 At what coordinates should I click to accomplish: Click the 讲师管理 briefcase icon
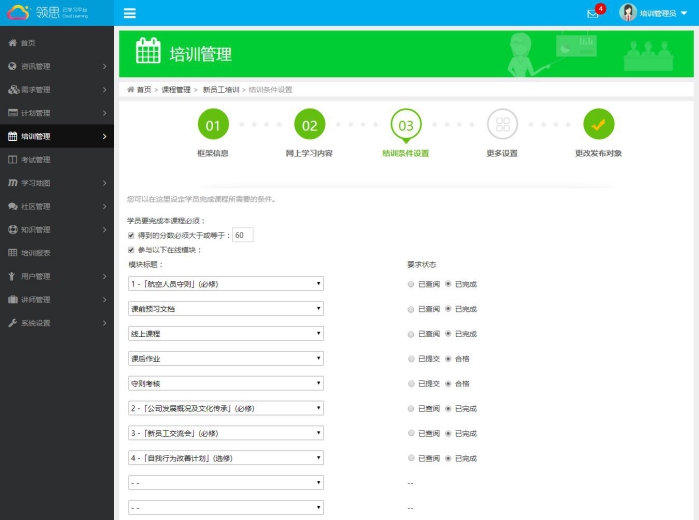pos(12,299)
